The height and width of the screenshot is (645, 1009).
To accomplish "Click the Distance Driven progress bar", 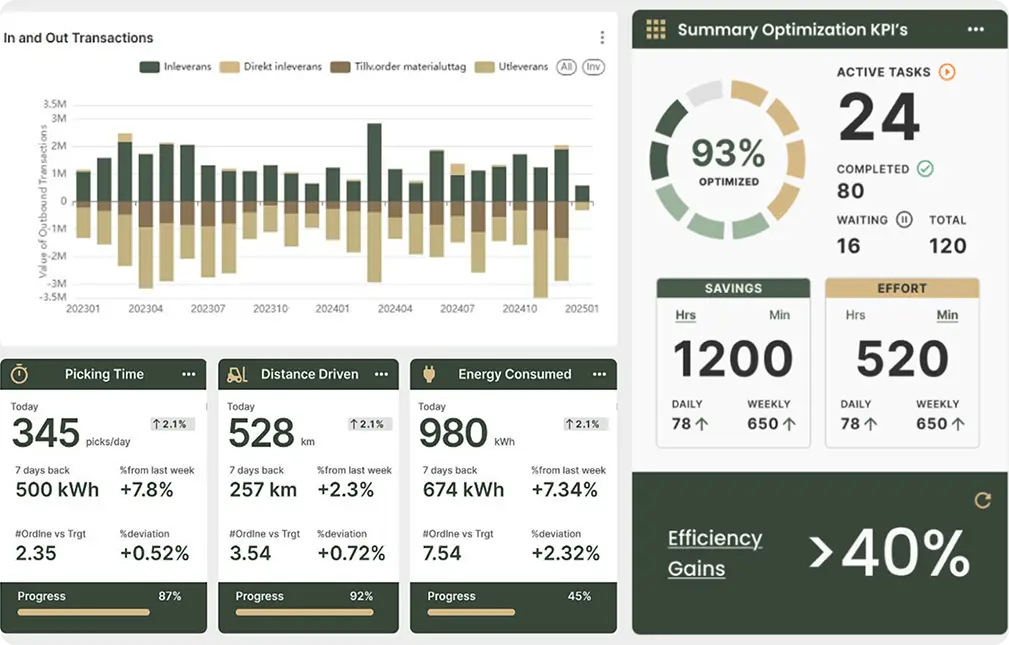I will (304, 612).
